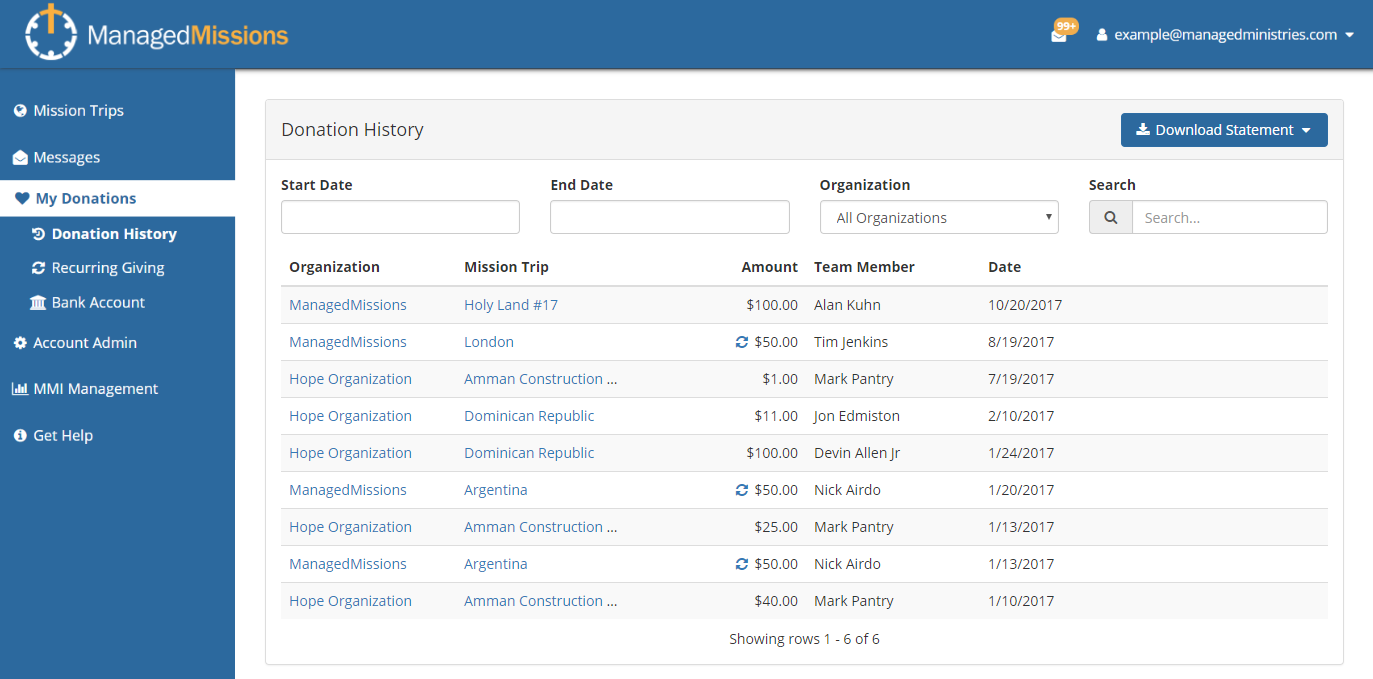Click the team member name Alan Kuhn
Image resolution: width=1373 pixels, height=679 pixels.
[847, 305]
